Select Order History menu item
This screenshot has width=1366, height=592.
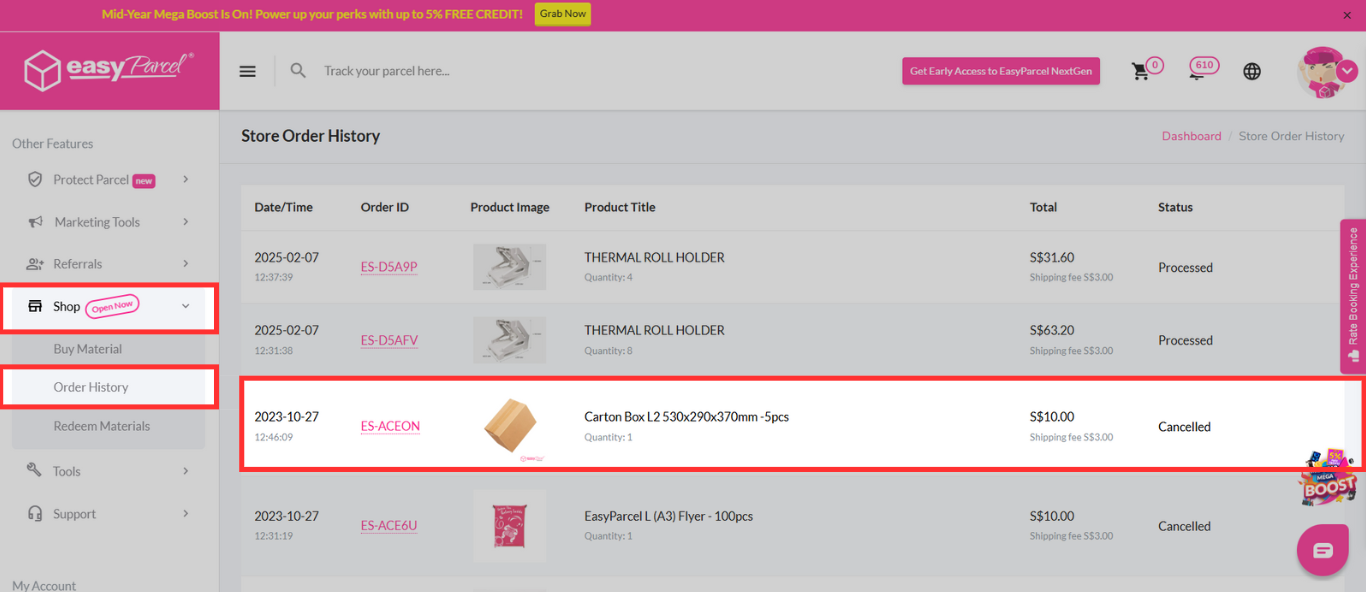coord(91,387)
